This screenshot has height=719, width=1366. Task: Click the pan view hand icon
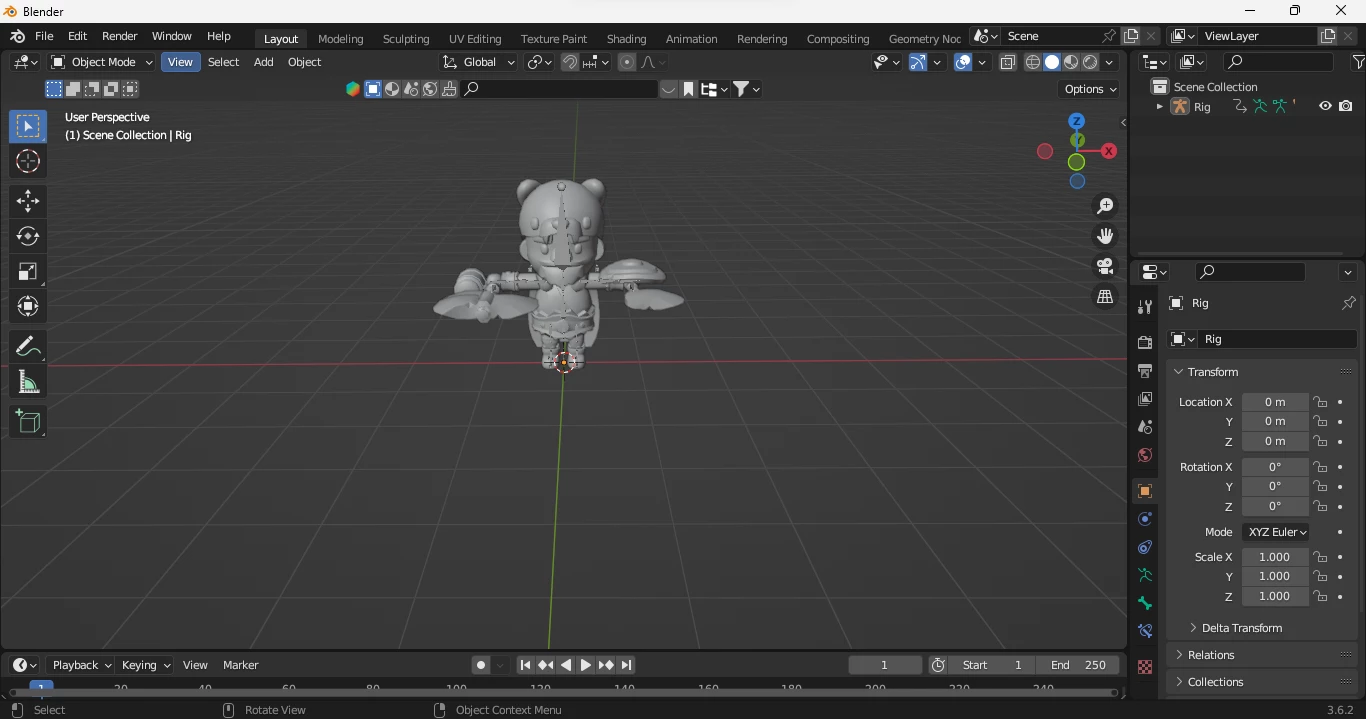coord(1105,236)
